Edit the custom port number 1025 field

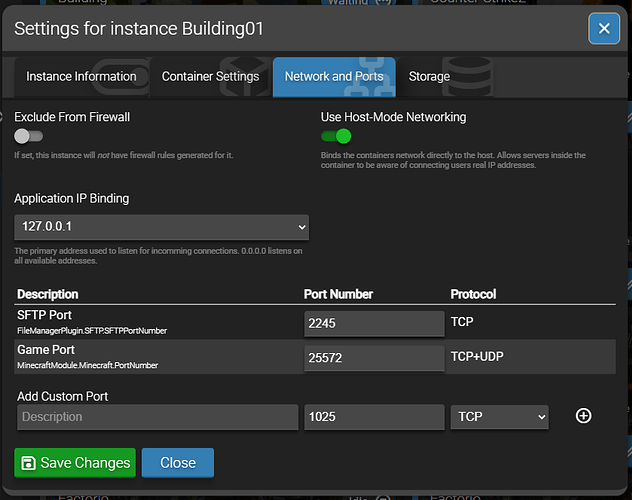coord(374,417)
